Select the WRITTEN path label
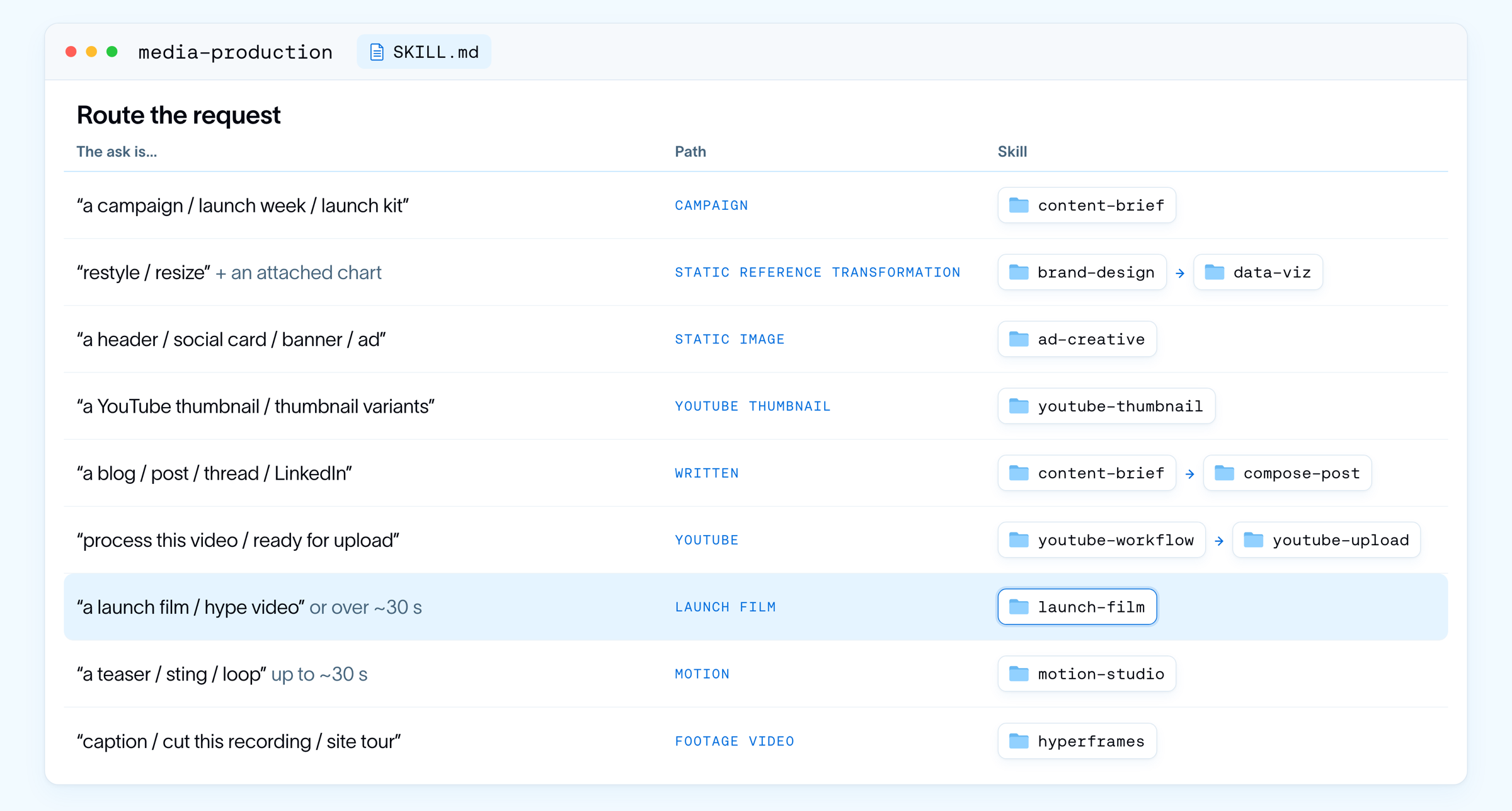 click(x=707, y=473)
